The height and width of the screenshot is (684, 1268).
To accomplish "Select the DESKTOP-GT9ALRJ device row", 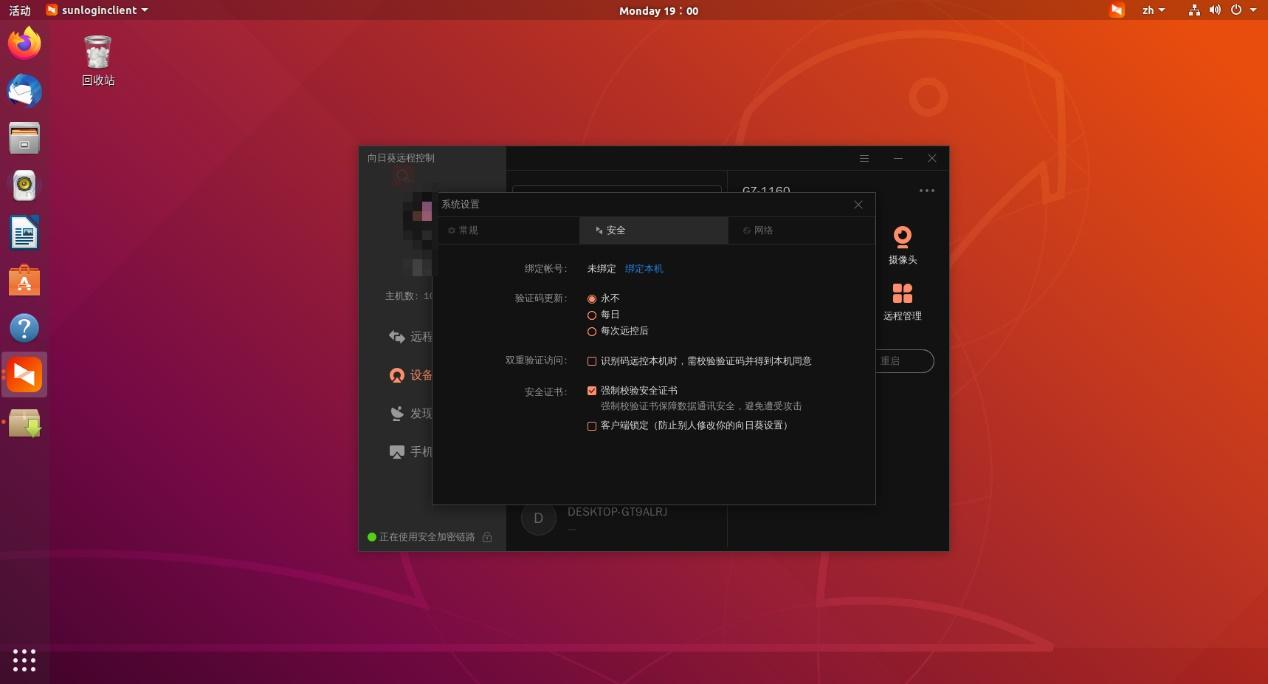I will point(617,518).
